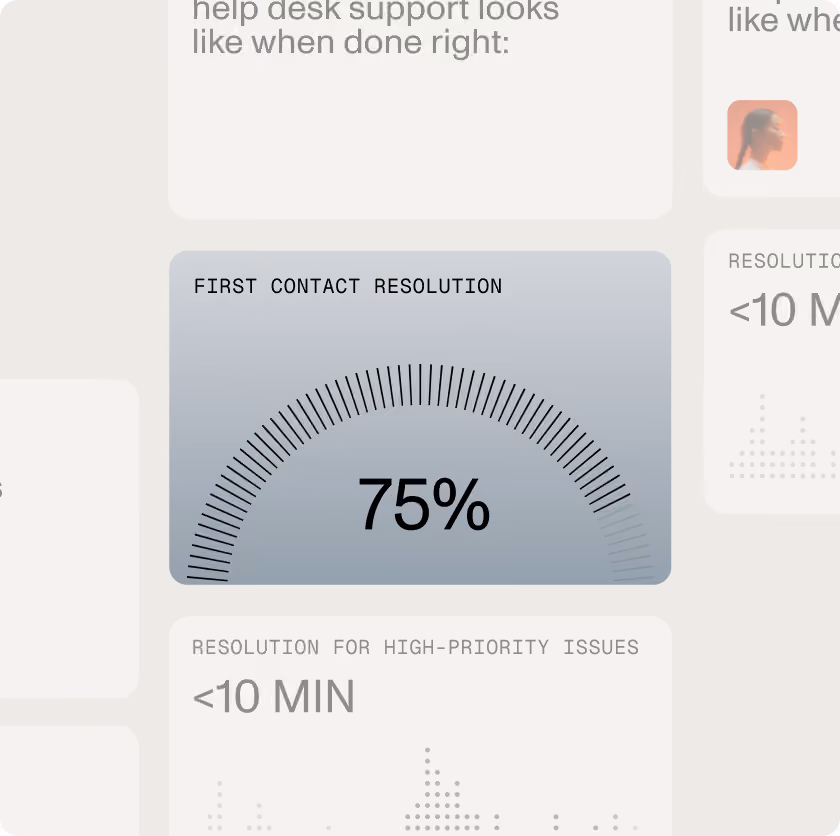
Task: Click the gauge's leftmost starting tick marks
Action: coord(210,560)
